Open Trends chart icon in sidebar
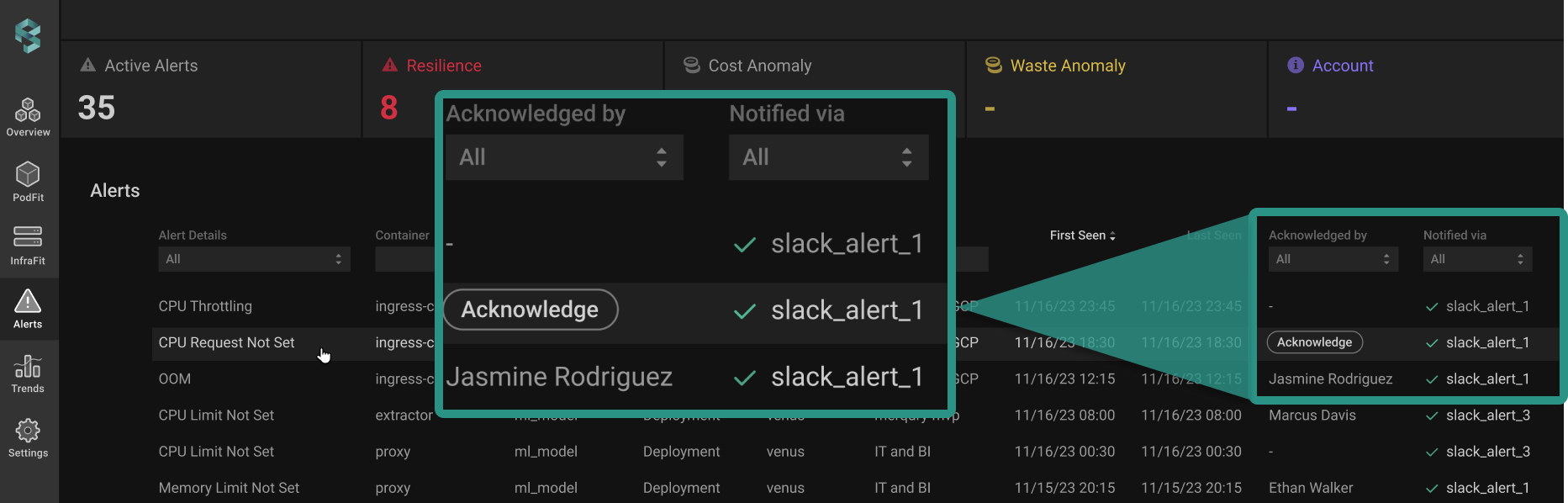The height and width of the screenshot is (503, 1568). [28, 373]
